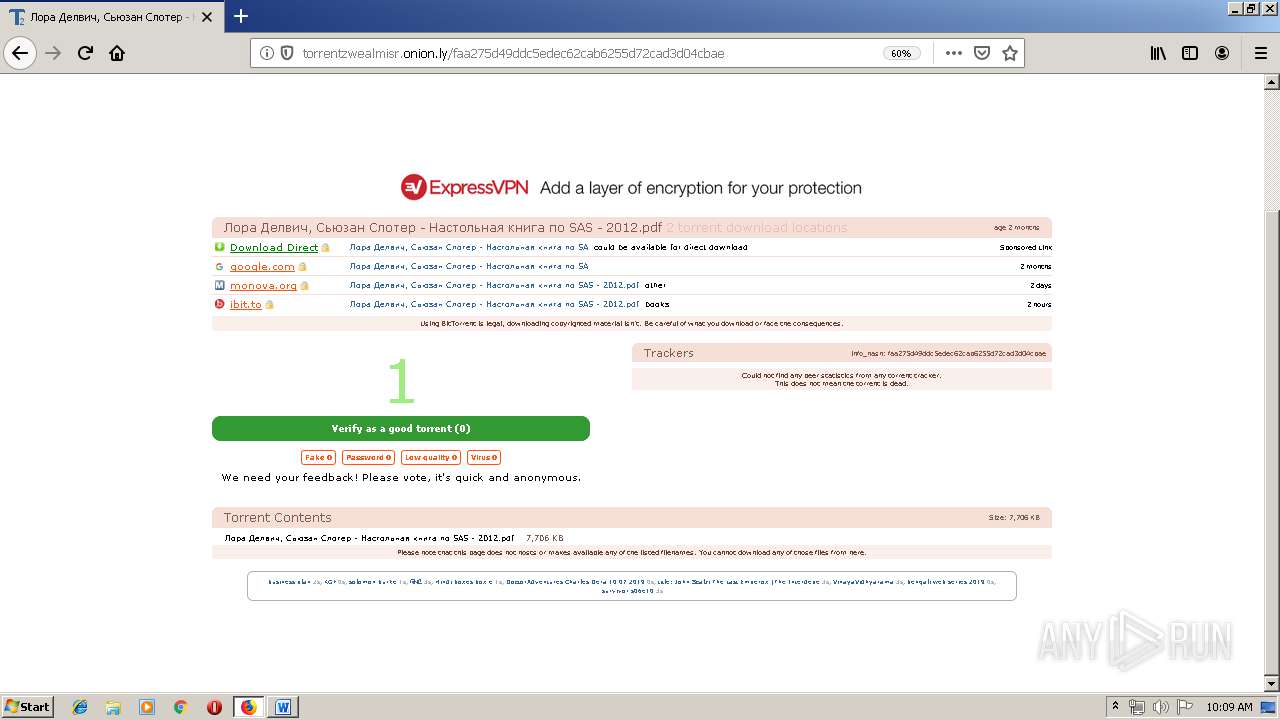Image resolution: width=1280 pixels, height=720 pixels.
Task: Open tracking protection shield icon
Action: pos(287,53)
